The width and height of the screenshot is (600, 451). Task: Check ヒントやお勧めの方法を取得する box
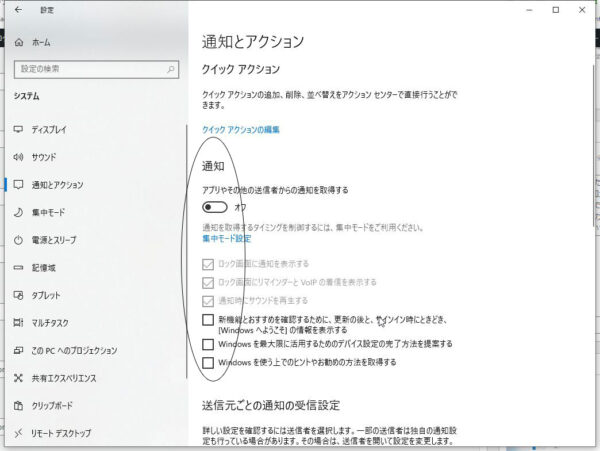[x=208, y=362]
